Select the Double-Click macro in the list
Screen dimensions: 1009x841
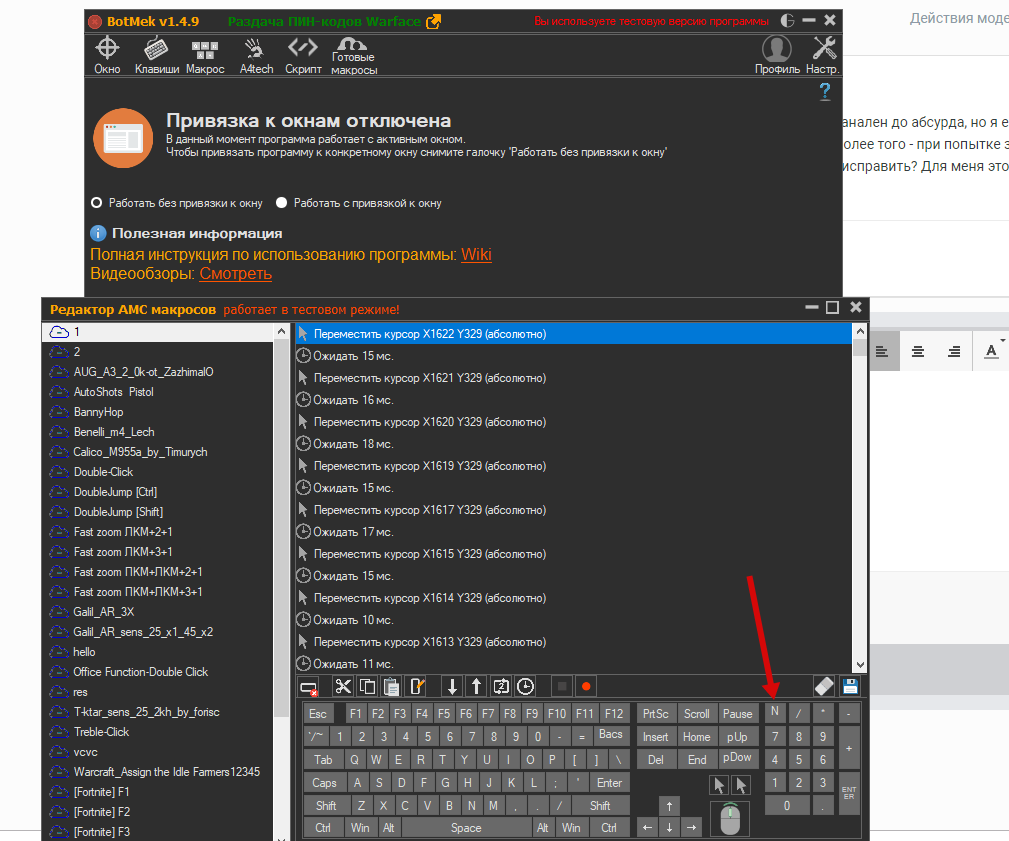click(158, 472)
